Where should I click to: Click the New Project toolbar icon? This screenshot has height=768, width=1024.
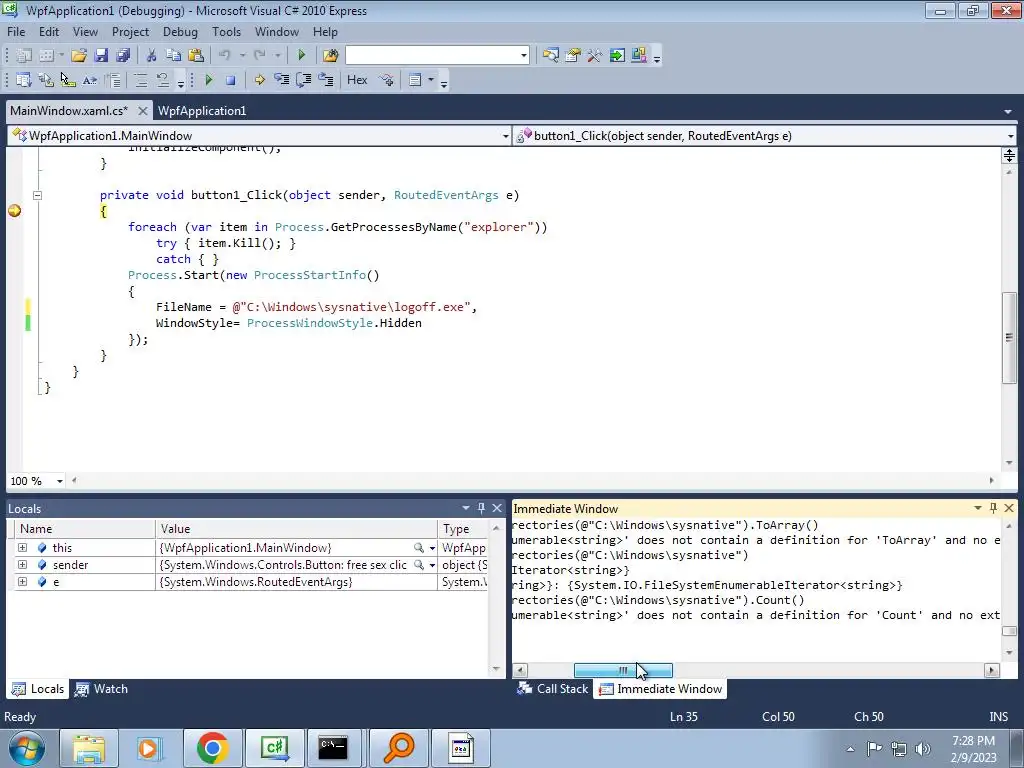pos(24,56)
